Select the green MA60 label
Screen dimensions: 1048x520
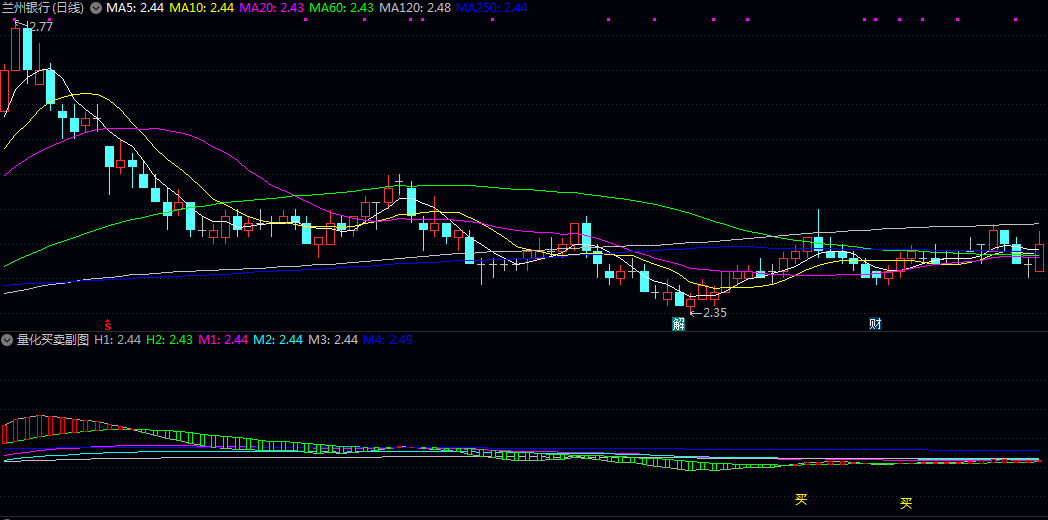(343, 8)
